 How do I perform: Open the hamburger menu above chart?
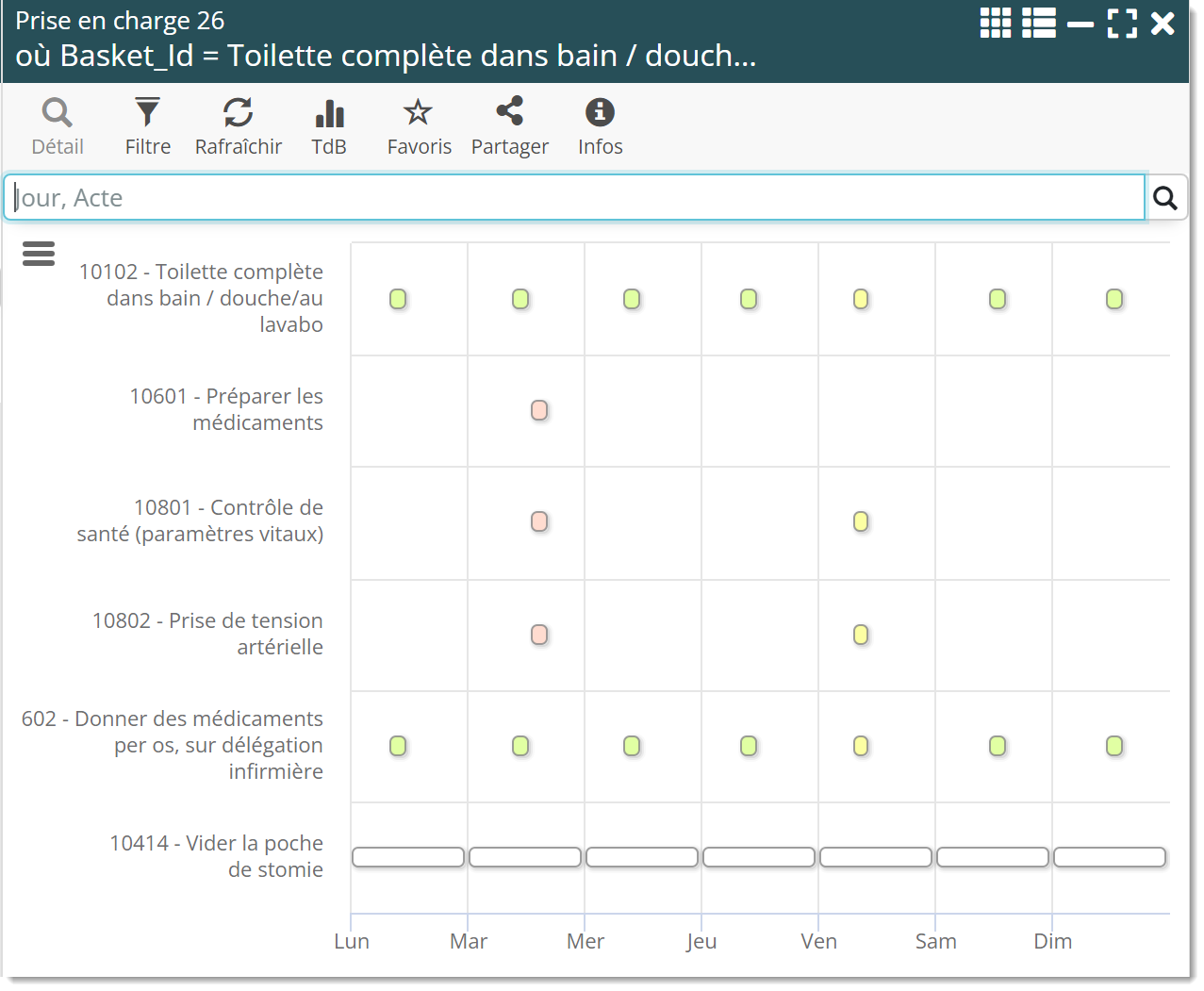[x=39, y=253]
